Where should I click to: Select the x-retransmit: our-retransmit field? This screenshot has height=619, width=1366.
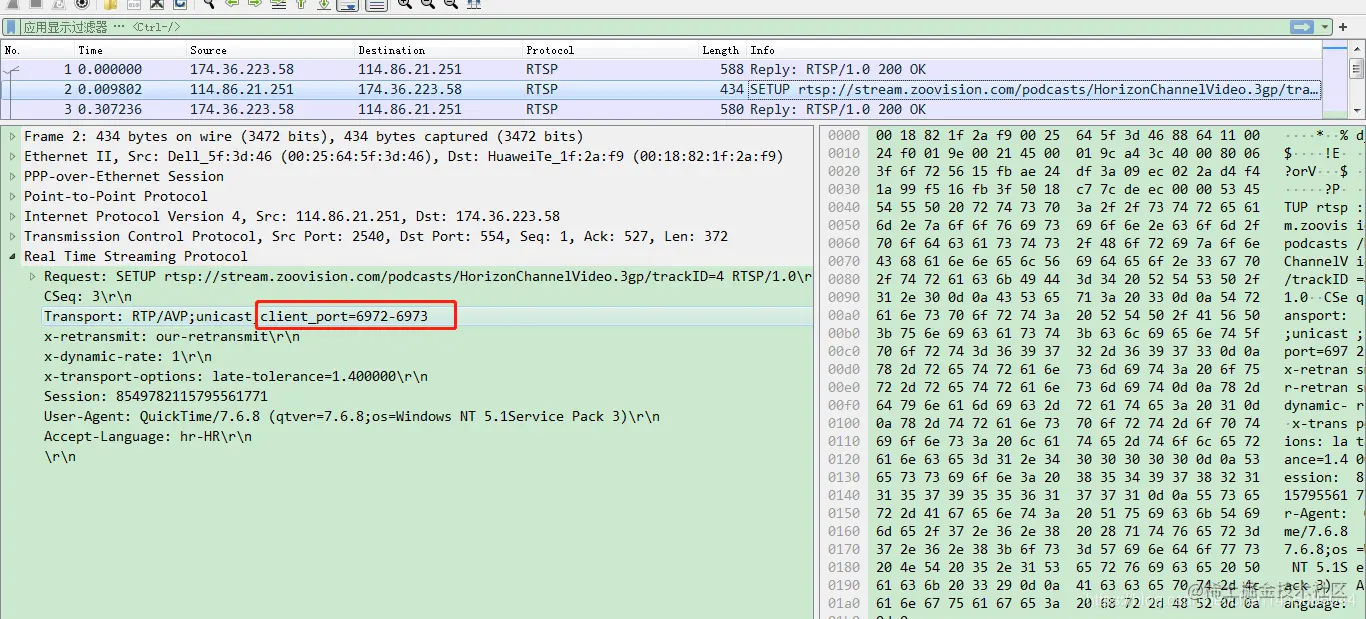pyautogui.click(x=172, y=337)
